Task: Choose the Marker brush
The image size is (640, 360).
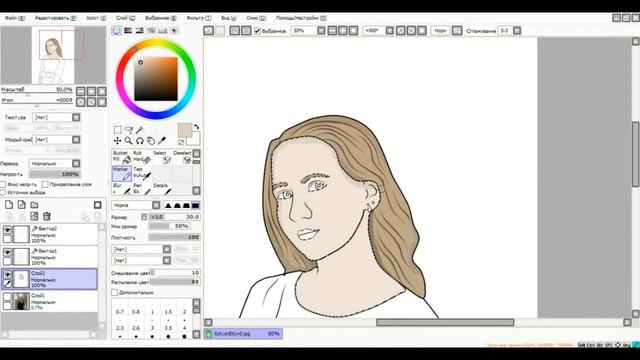Action: [x=122, y=173]
